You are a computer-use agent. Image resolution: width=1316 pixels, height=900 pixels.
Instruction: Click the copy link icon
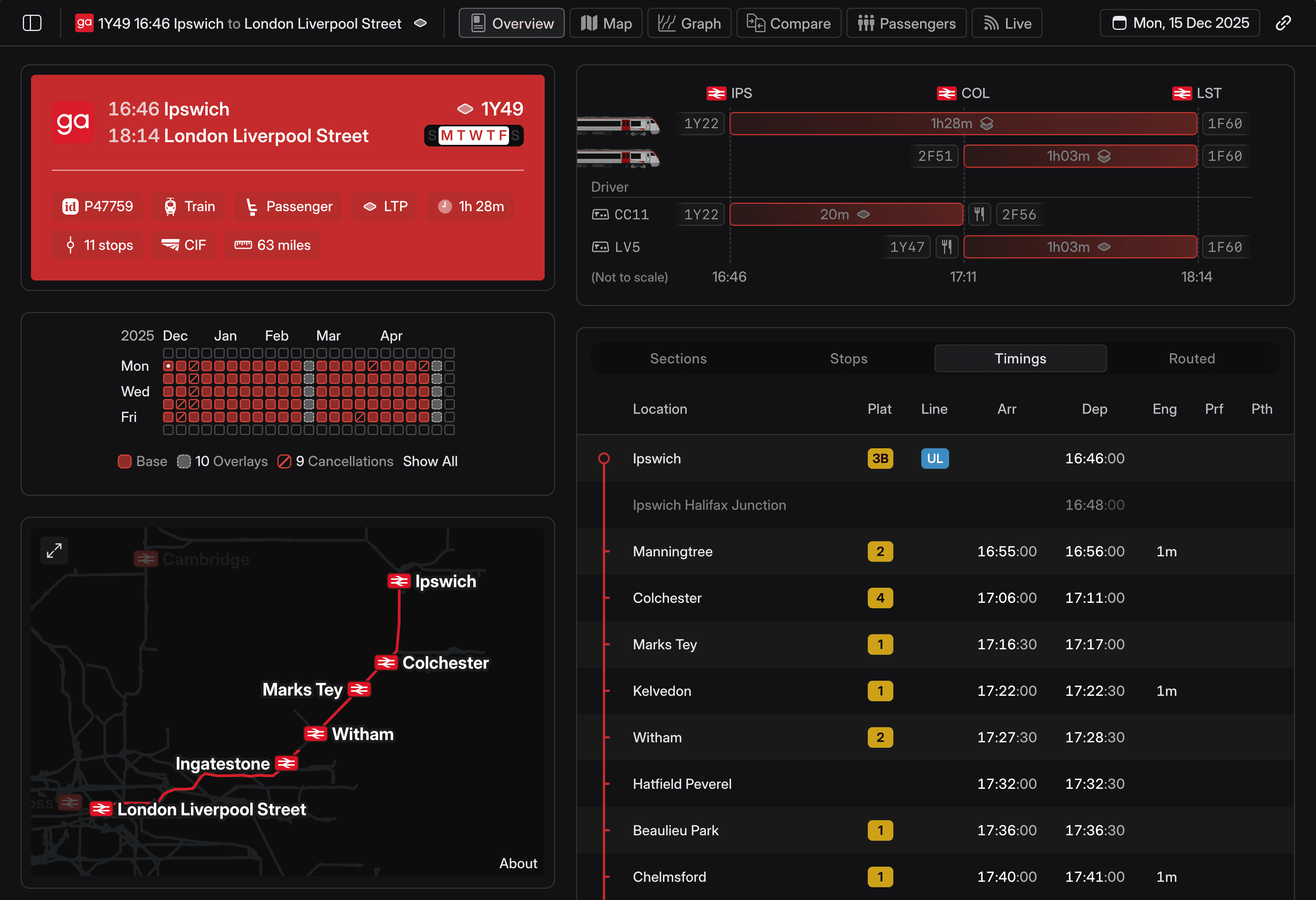pyautogui.click(x=1283, y=23)
